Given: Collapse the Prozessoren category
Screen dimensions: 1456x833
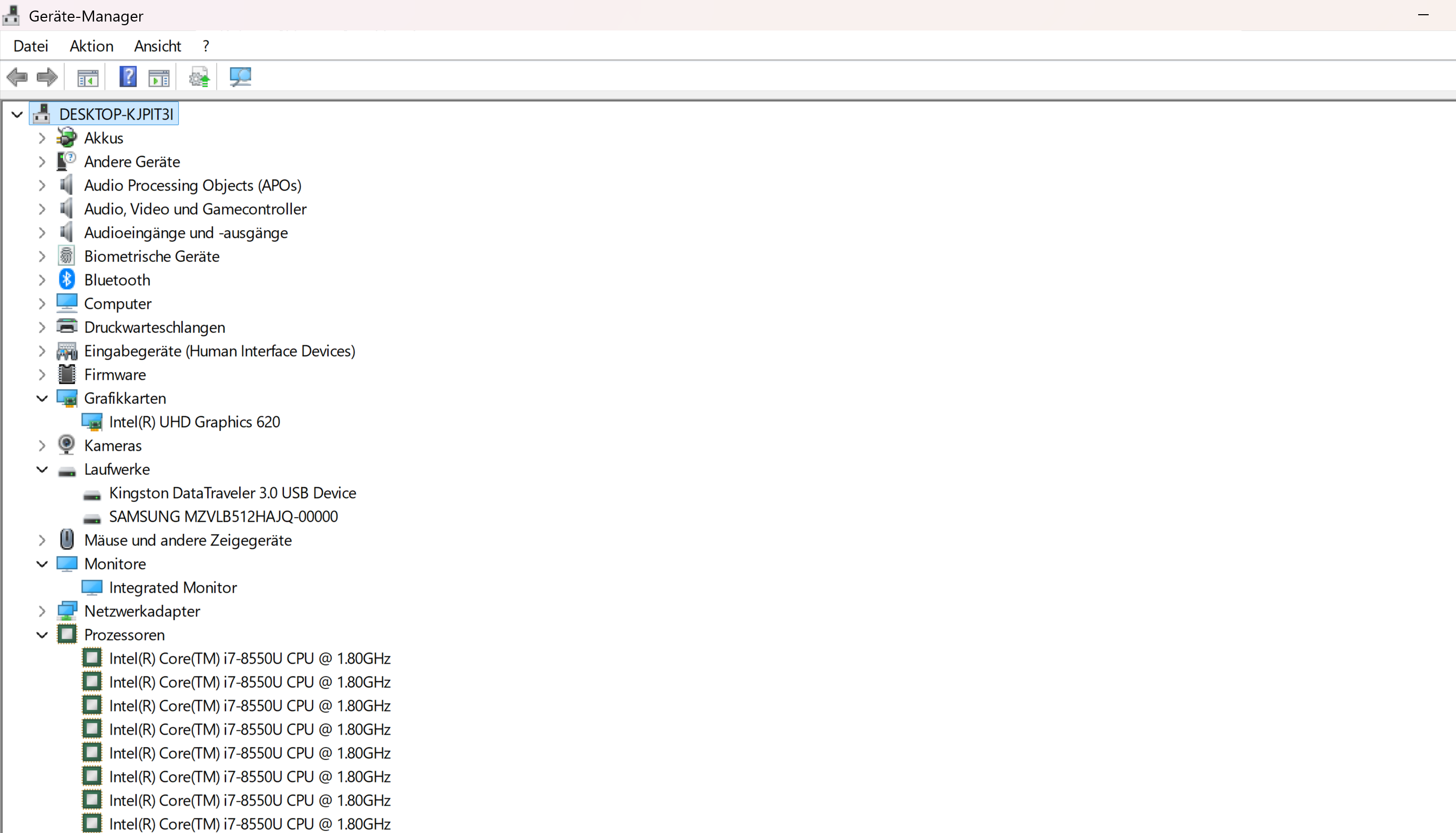Looking at the screenshot, I should (42, 635).
